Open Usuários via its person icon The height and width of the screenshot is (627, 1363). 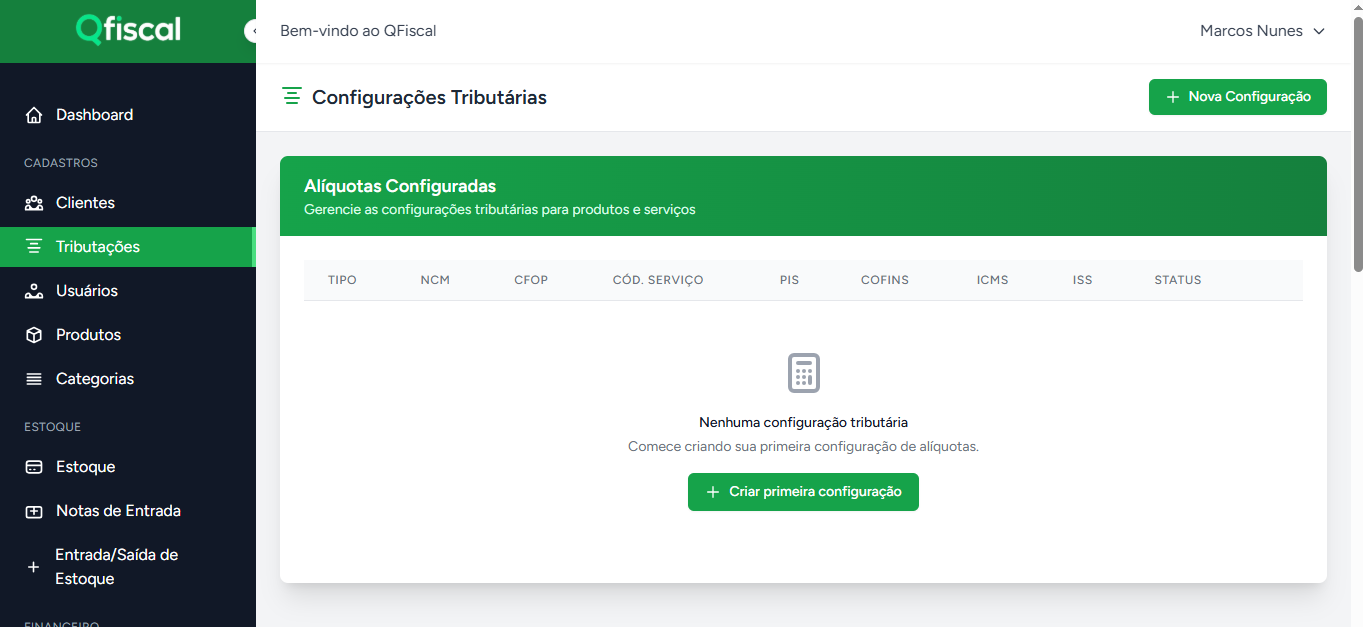(x=34, y=290)
